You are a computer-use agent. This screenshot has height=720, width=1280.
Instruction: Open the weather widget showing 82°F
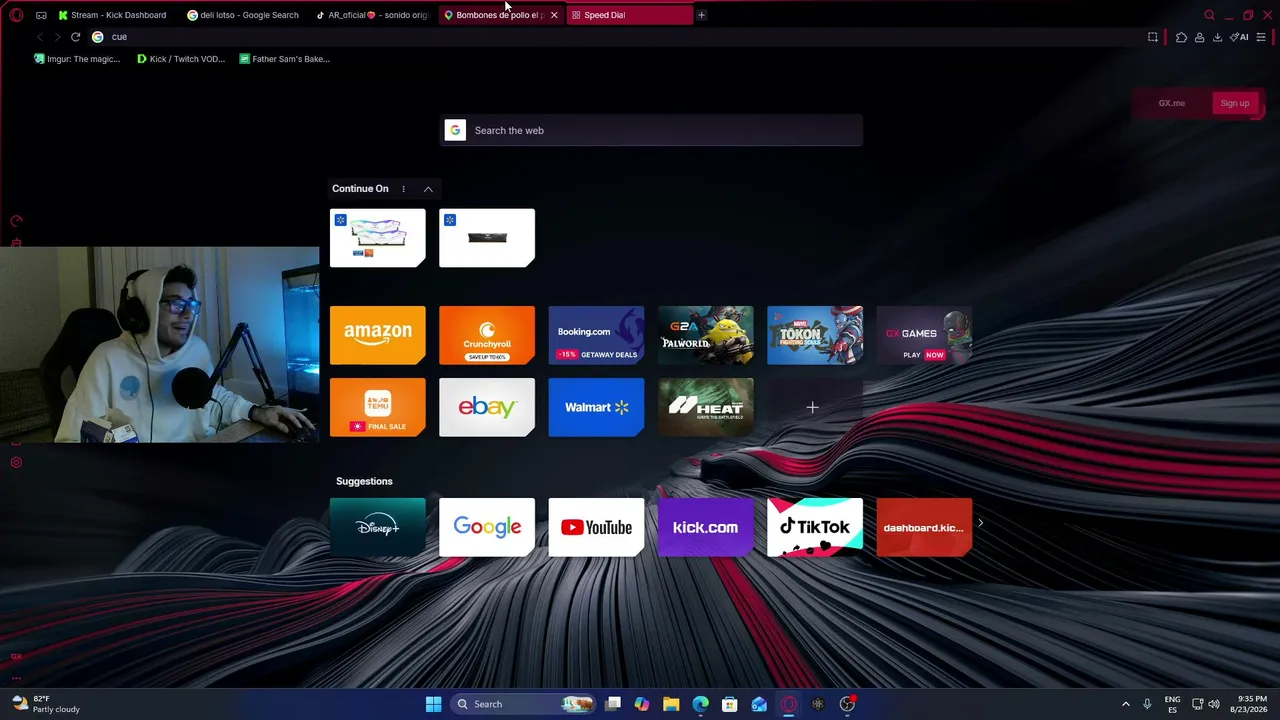click(46, 704)
